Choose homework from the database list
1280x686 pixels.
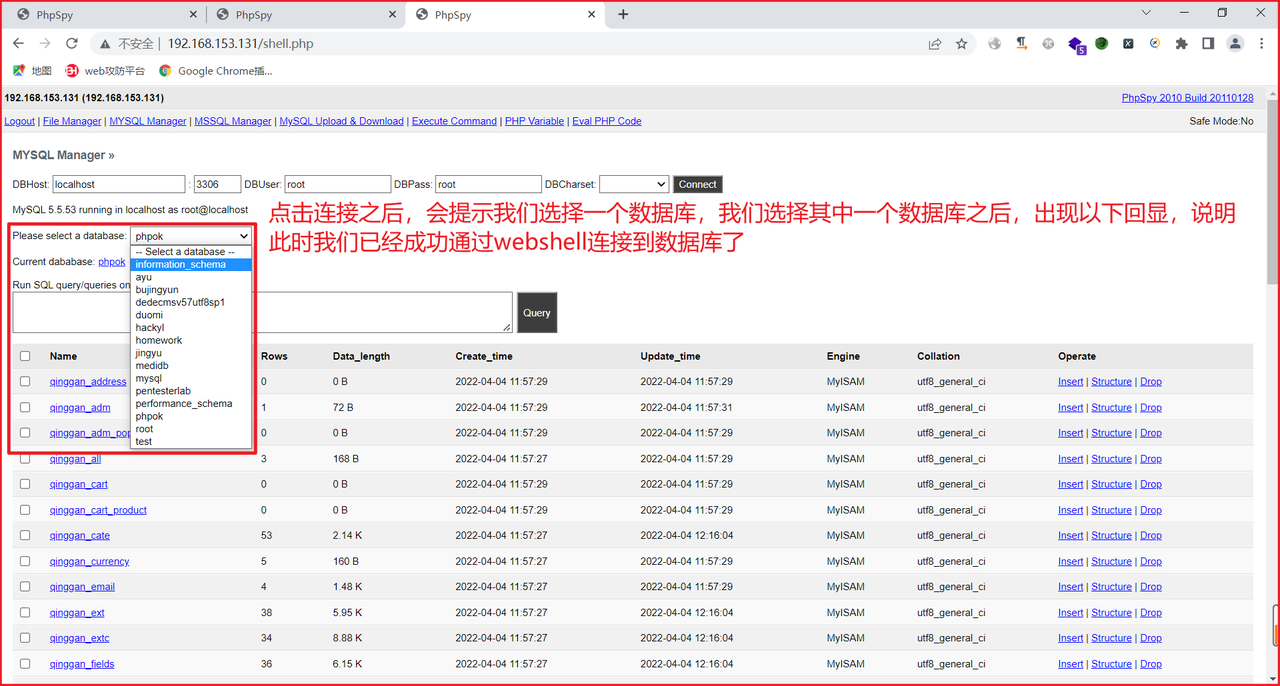tap(191, 340)
